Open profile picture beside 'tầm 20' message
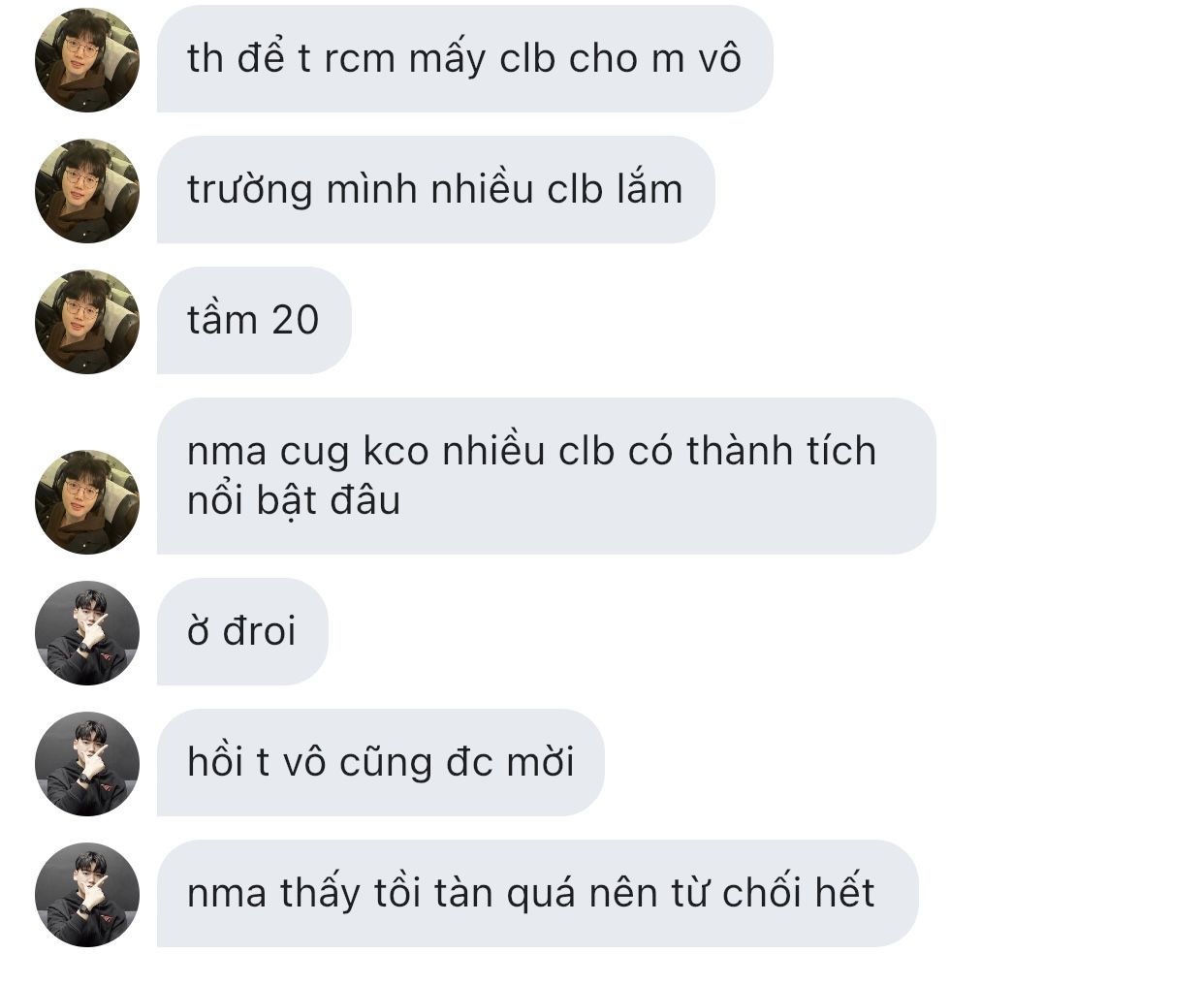 87,322
